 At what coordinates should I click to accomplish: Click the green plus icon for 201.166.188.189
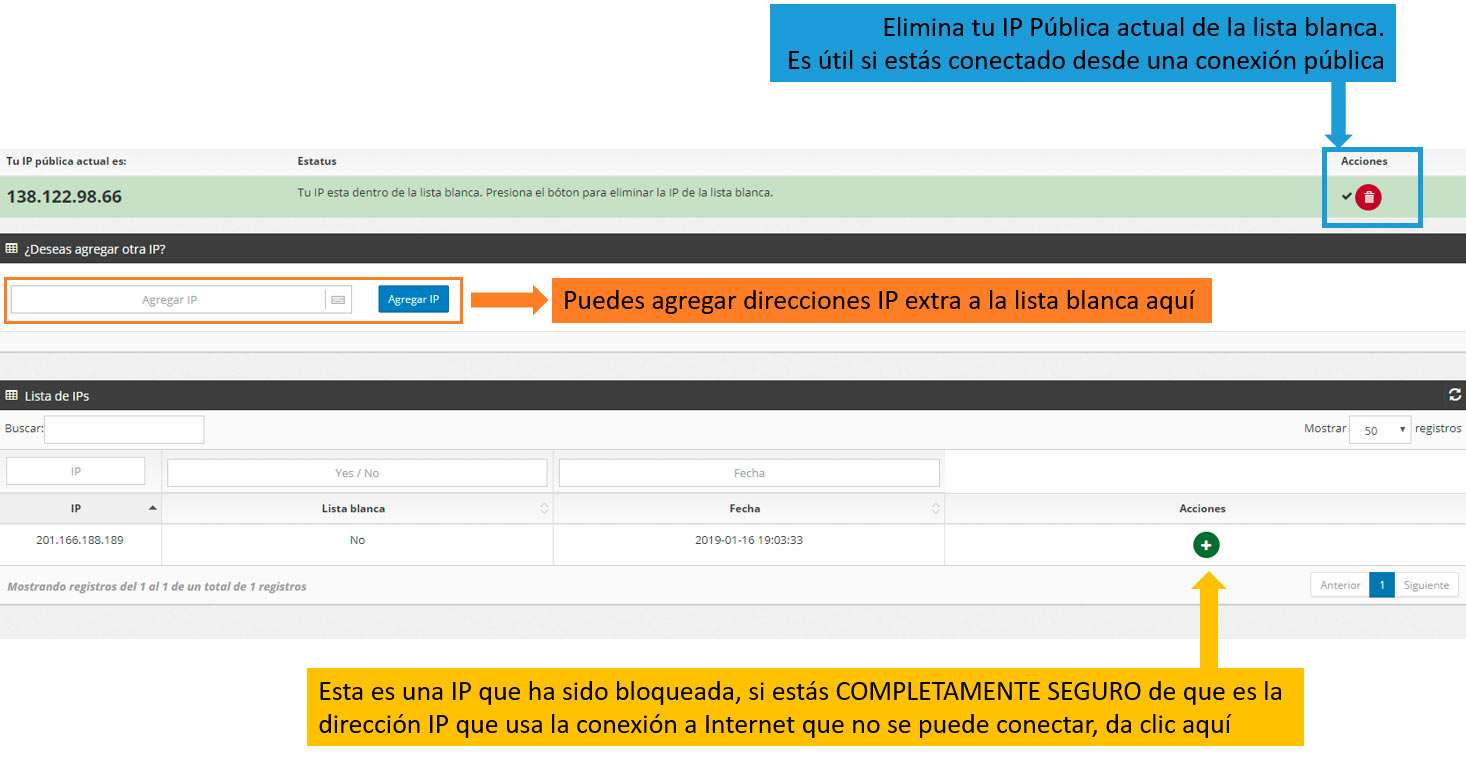[1205, 545]
